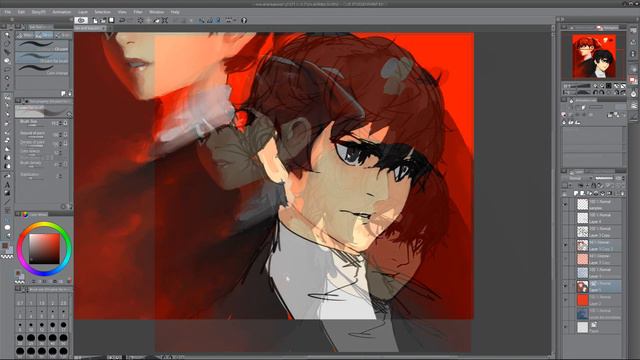This screenshot has height=360, width=640.
Task: Switch to the India ink sub tool group tab
Action: (62, 35)
